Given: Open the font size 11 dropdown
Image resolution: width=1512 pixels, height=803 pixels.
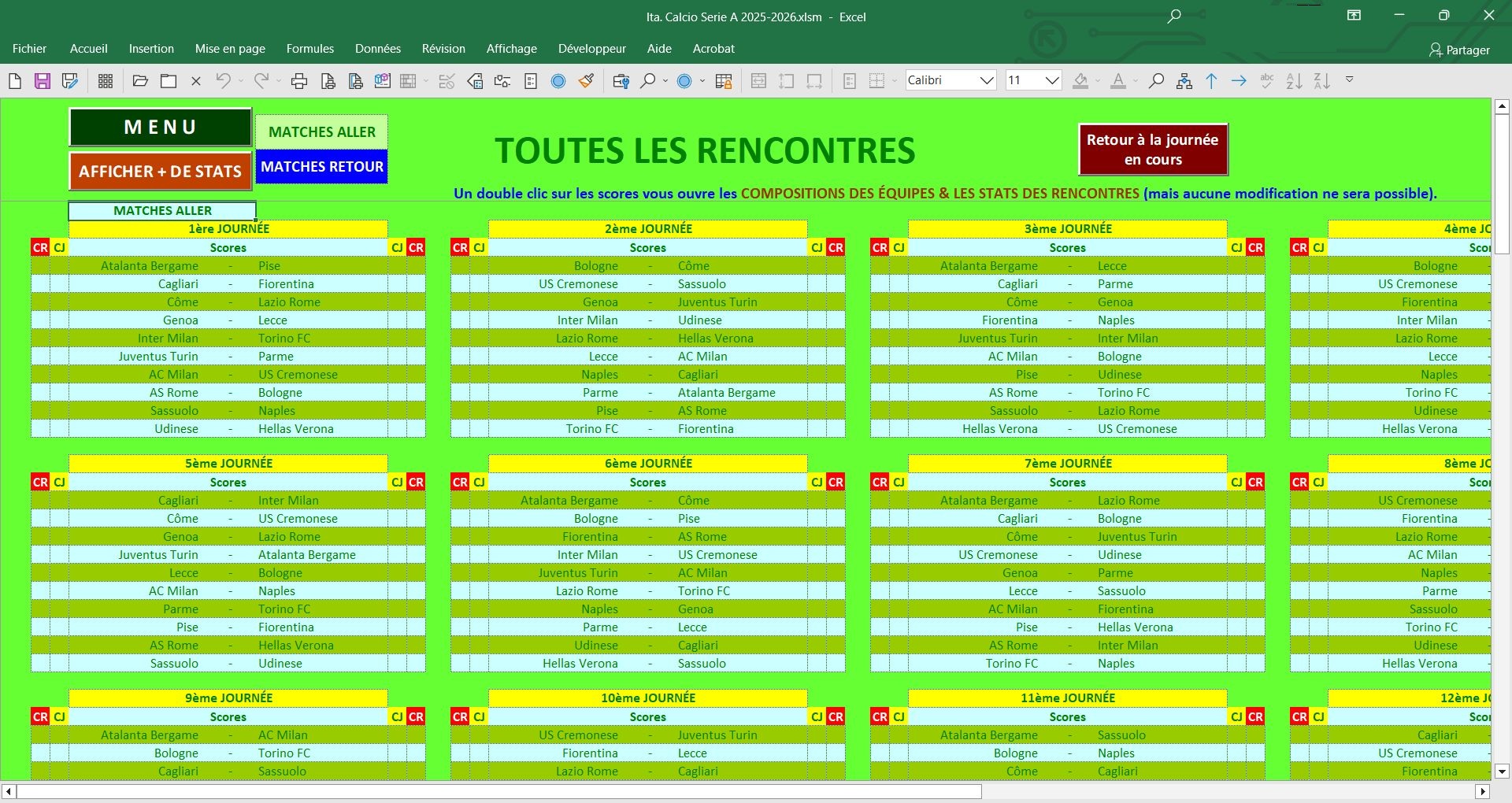Looking at the screenshot, I should [x=1052, y=80].
